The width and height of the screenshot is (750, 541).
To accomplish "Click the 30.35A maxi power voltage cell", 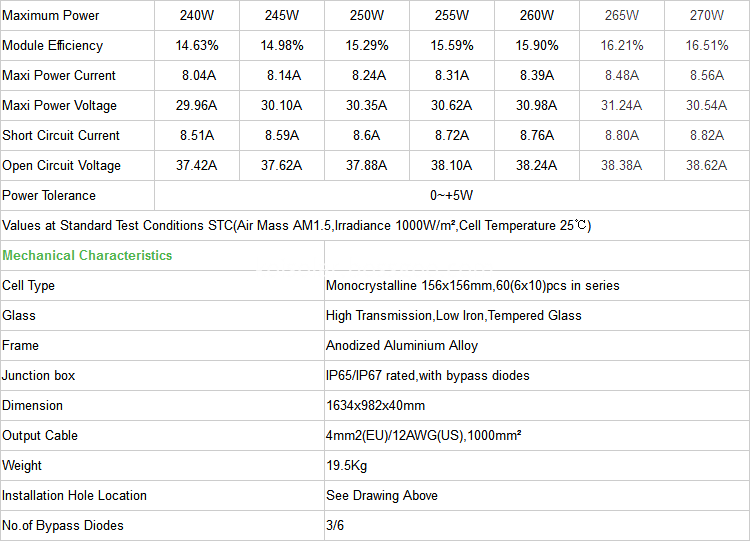I will (366, 105).
